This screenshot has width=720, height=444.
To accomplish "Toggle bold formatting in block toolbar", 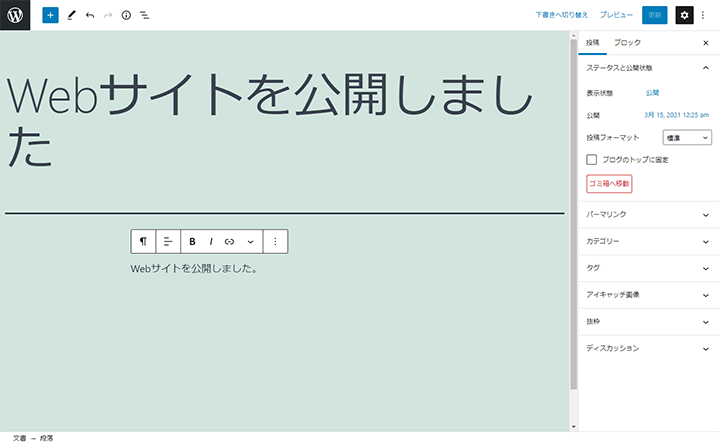I will click(x=193, y=241).
